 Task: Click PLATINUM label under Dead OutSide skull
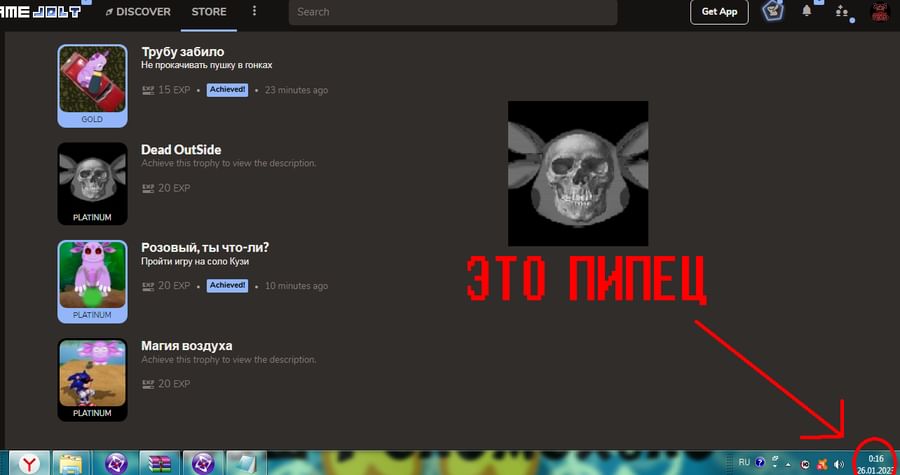pos(92,217)
